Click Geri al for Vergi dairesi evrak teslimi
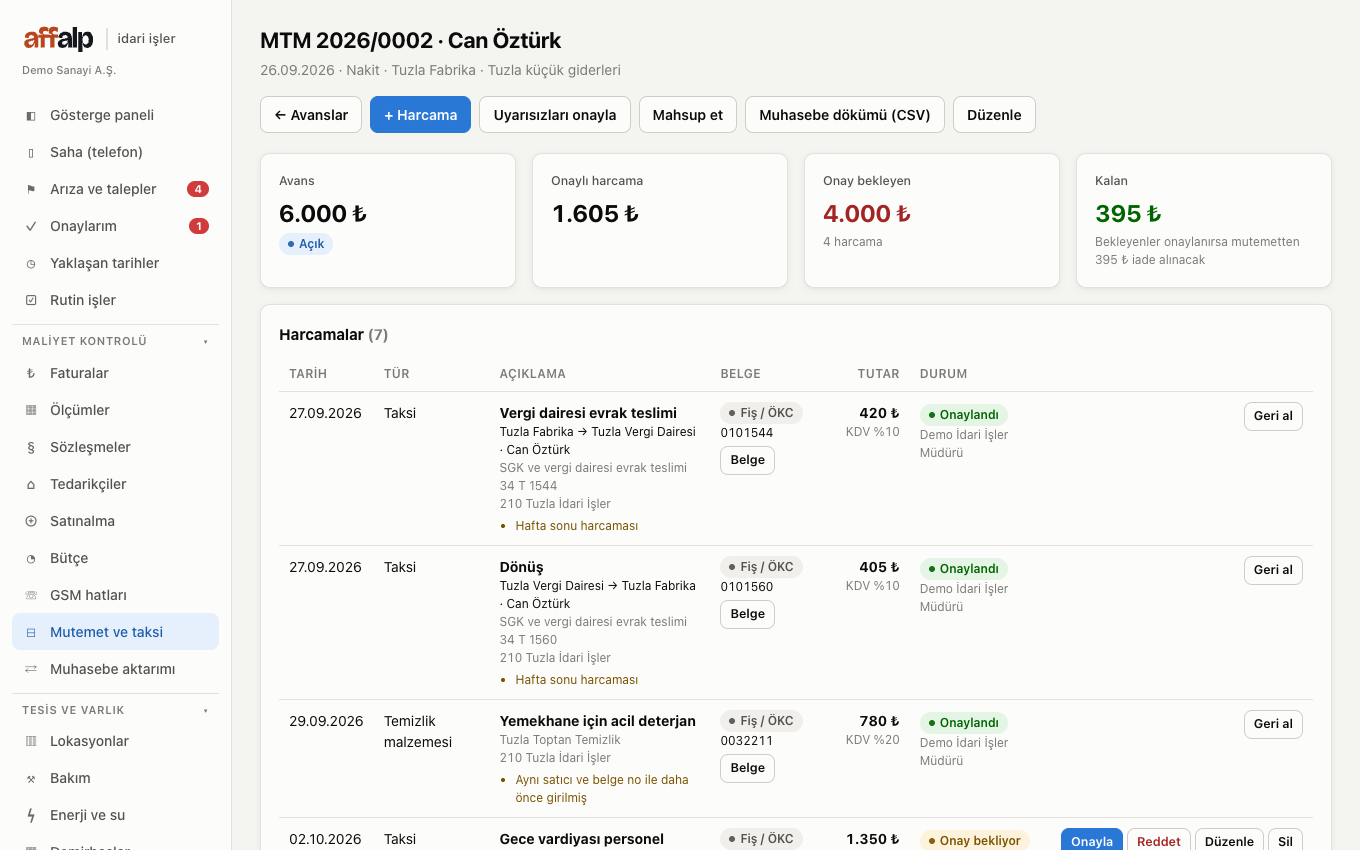 click(x=1273, y=416)
